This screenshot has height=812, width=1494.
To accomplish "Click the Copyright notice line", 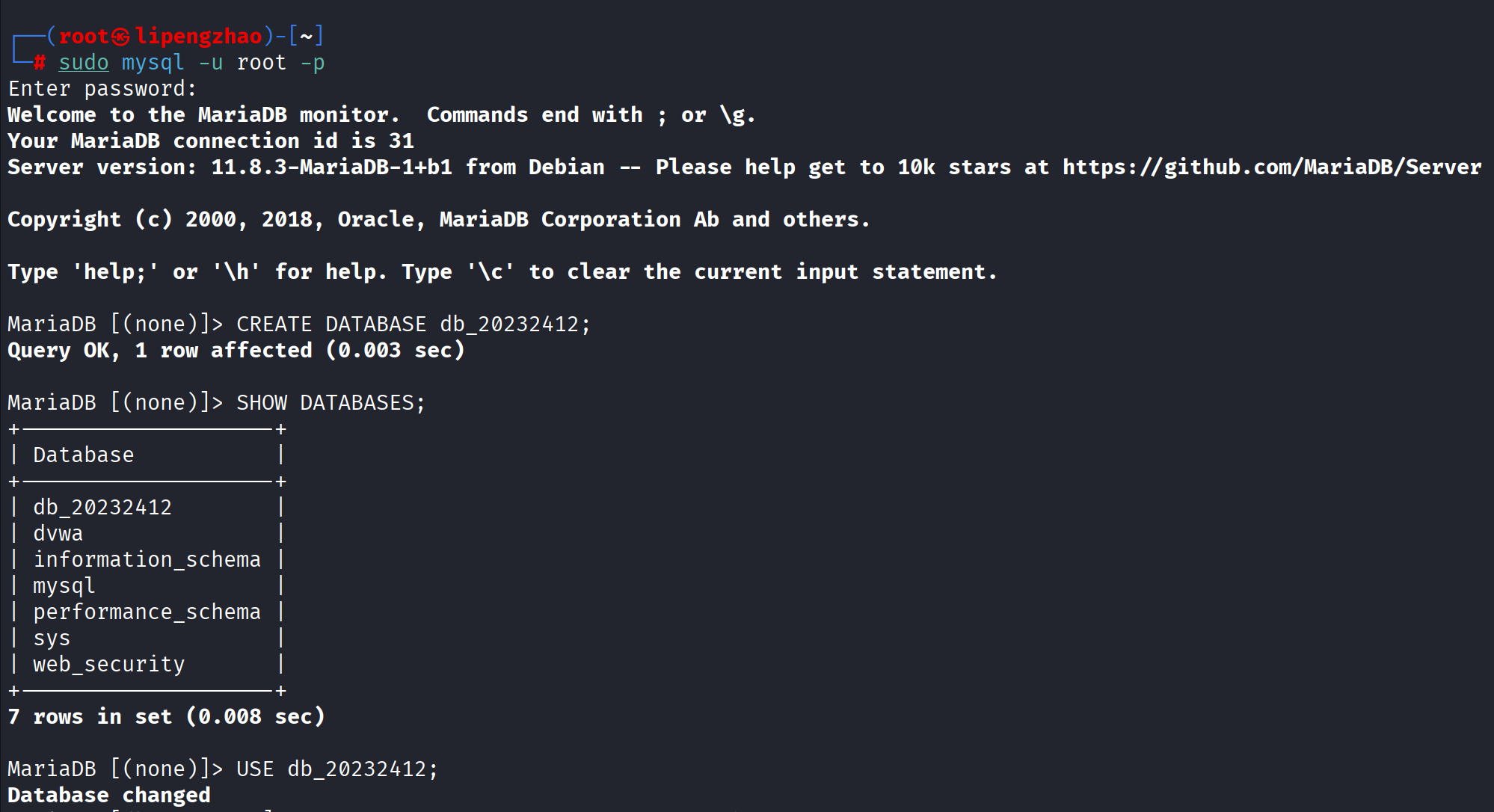I will pyautogui.click(x=438, y=219).
